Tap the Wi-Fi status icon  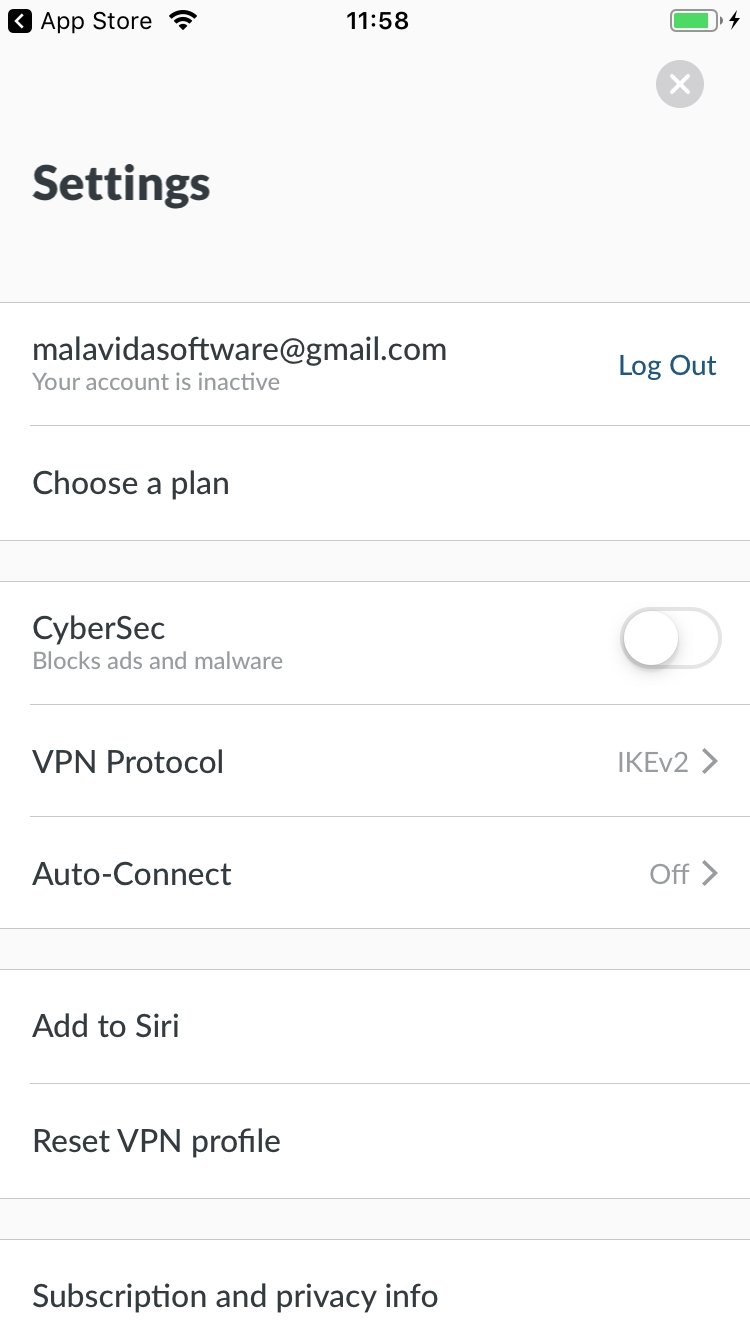pyautogui.click(x=183, y=20)
